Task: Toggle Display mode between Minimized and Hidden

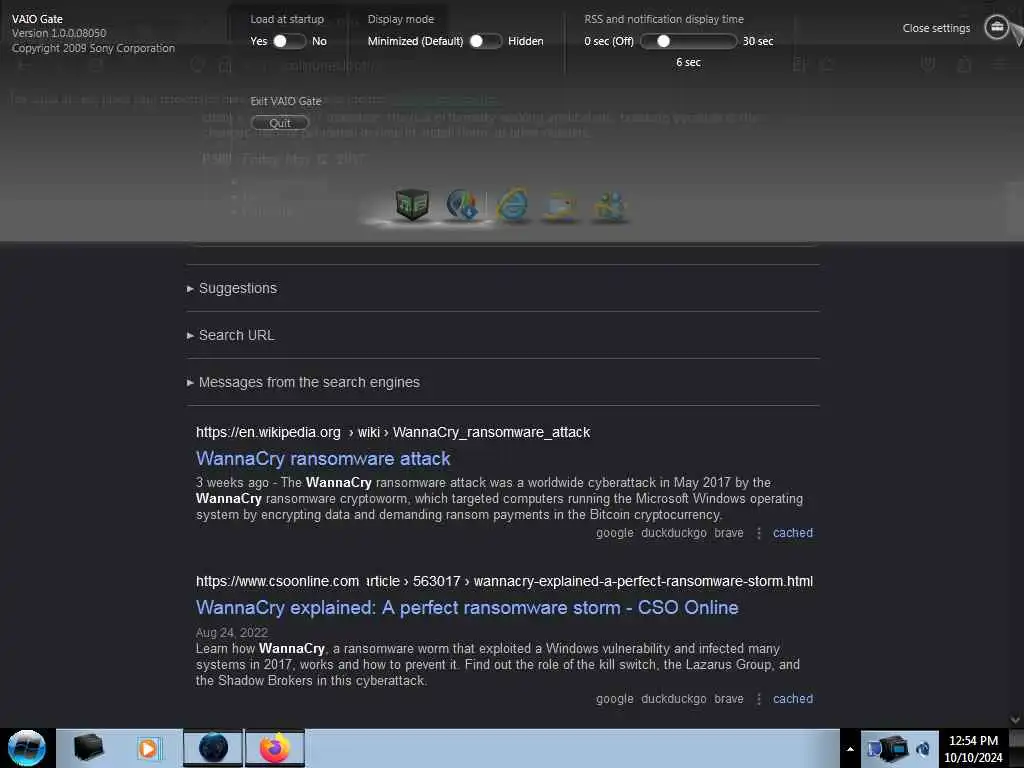Action: tap(485, 41)
